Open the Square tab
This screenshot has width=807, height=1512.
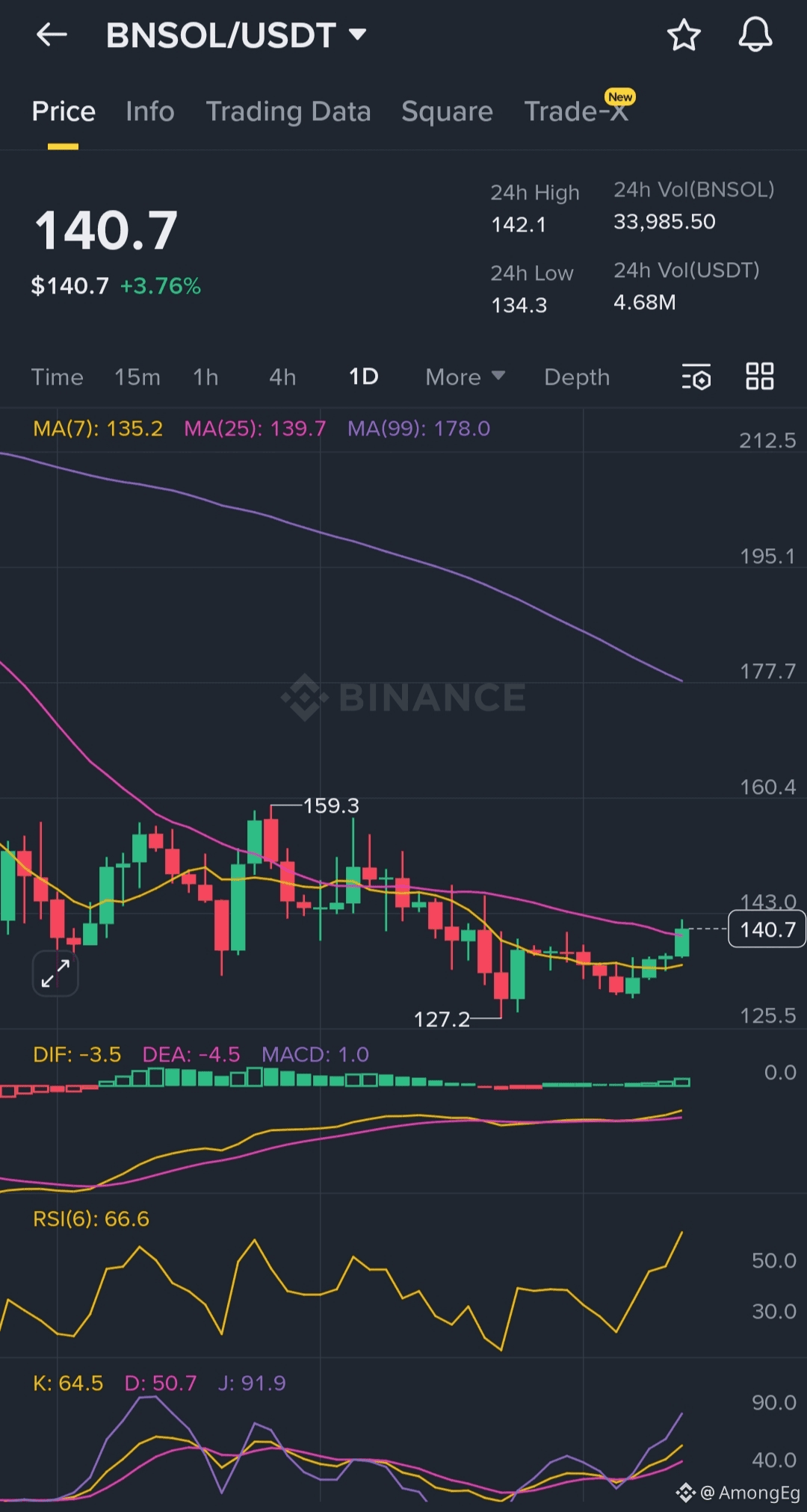(x=447, y=111)
